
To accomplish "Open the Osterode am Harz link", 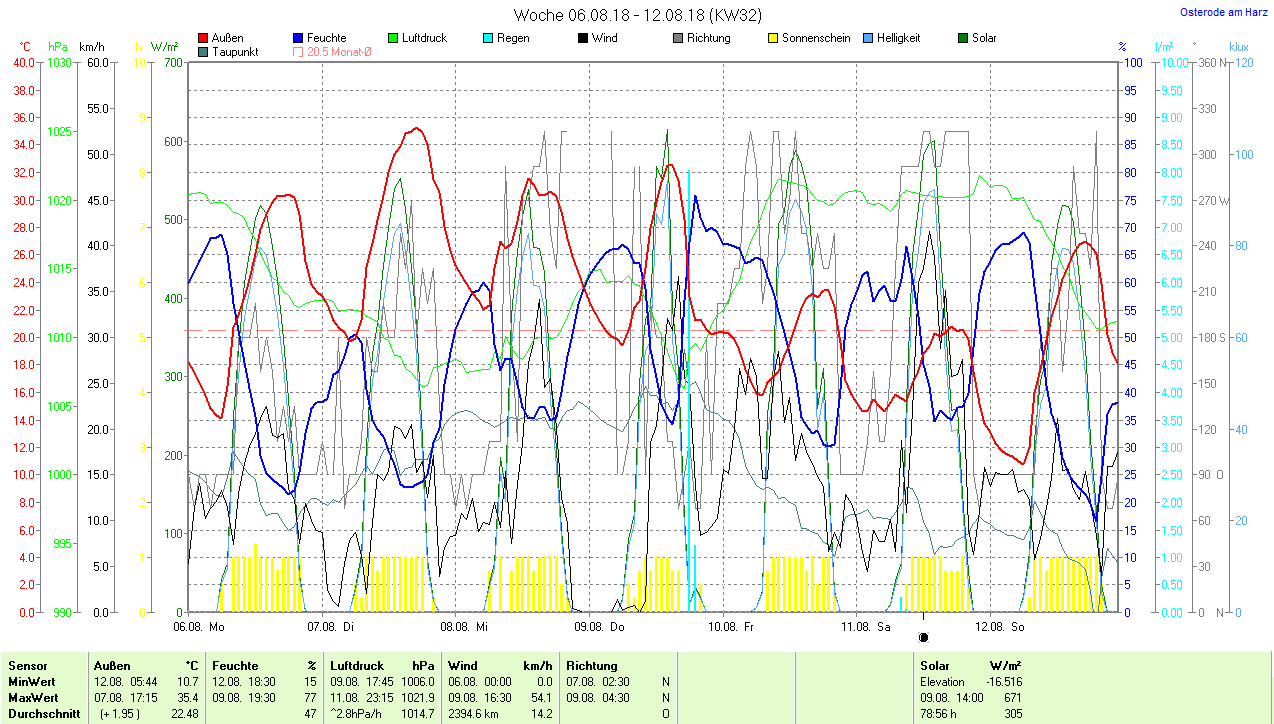I will pos(1230,12).
